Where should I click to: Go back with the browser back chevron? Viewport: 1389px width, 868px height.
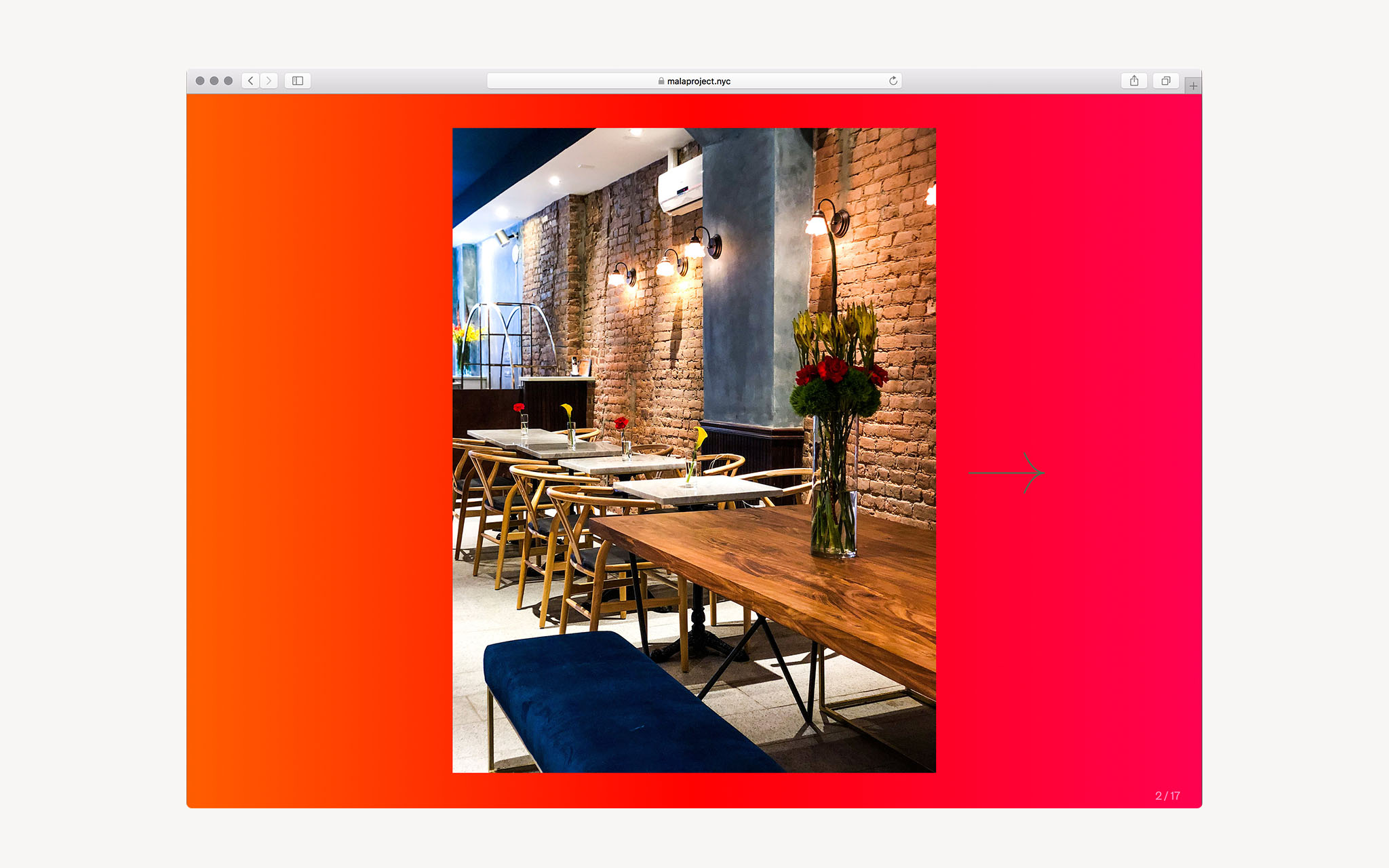point(251,81)
